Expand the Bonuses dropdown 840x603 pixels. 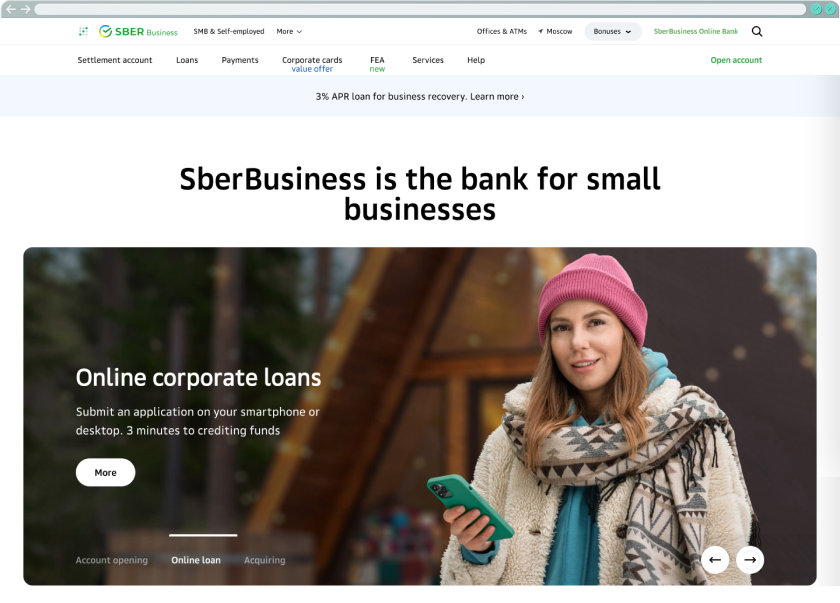(x=612, y=32)
